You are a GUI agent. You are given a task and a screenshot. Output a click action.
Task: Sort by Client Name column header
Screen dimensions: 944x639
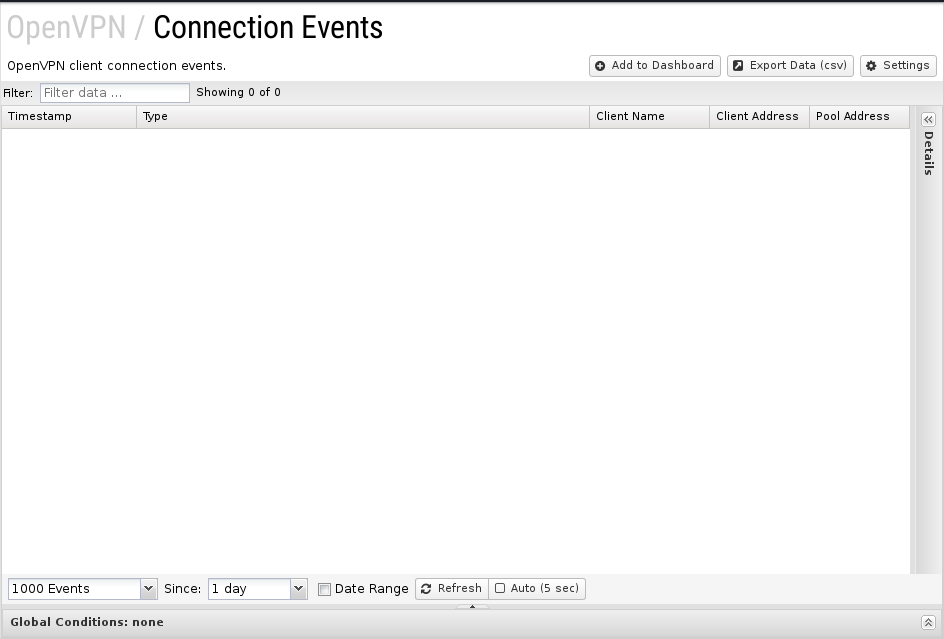(649, 117)
